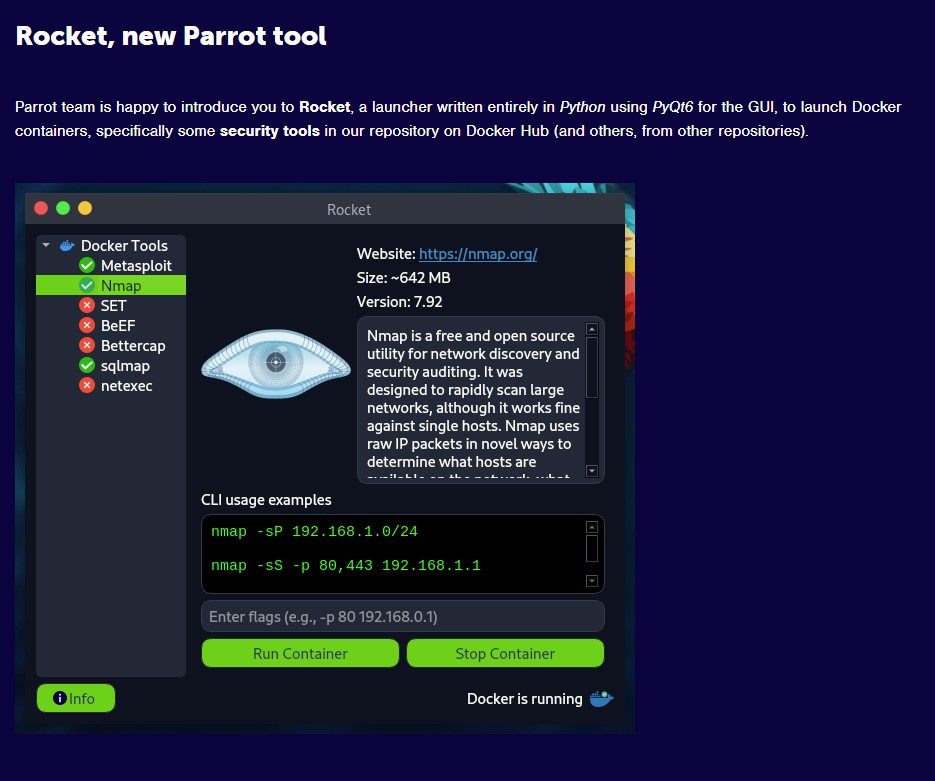Image resolution: width=935 pixels, height=781 pixels.
Task: Click the 'Size: ~642 MB' text
Action: point(404,278)
